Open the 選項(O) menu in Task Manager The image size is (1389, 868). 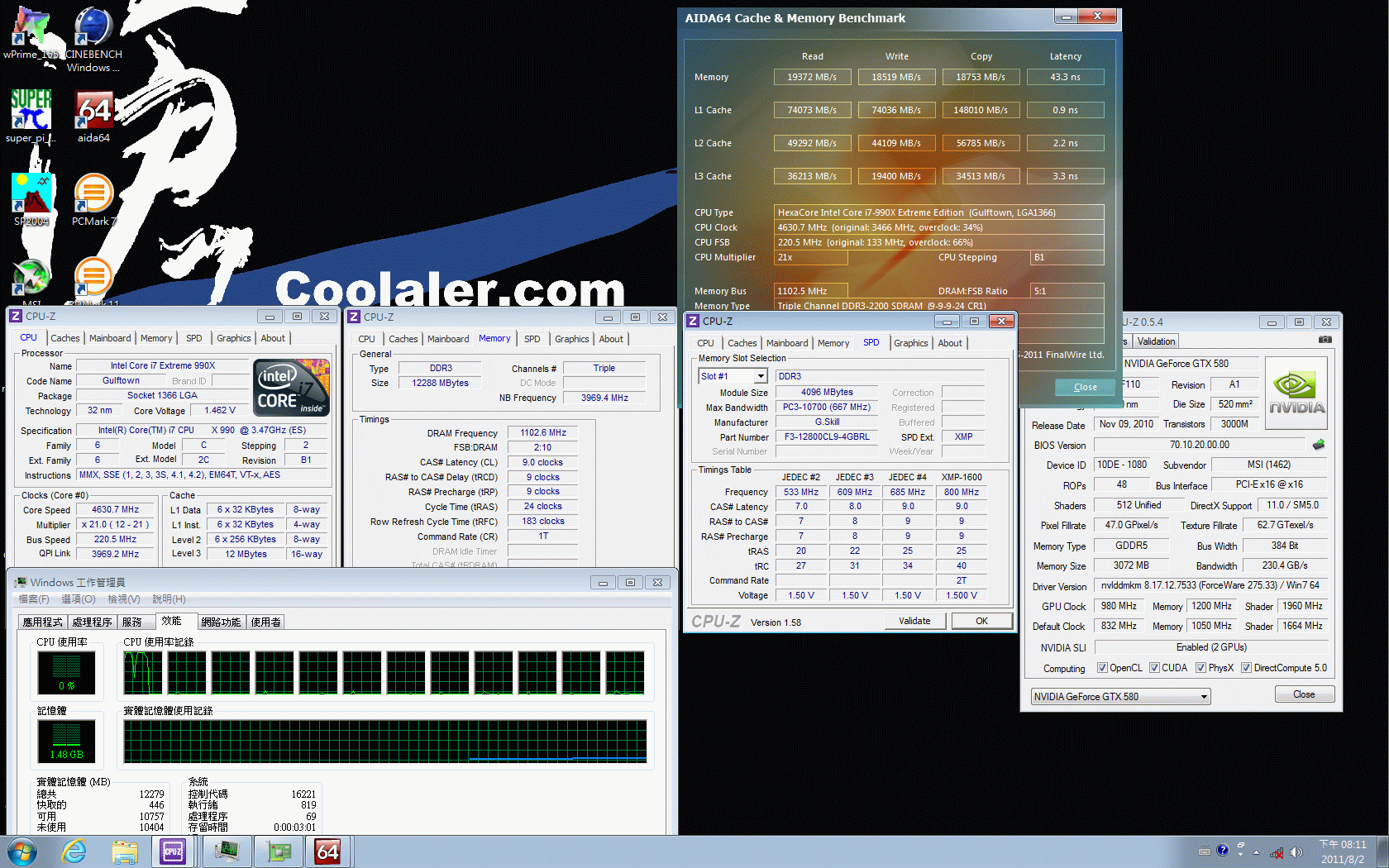(x=79, y=599)
